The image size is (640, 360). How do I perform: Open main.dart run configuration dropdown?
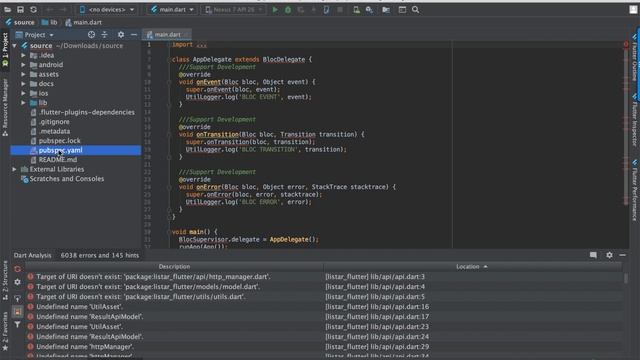click(x=172, y=9)
